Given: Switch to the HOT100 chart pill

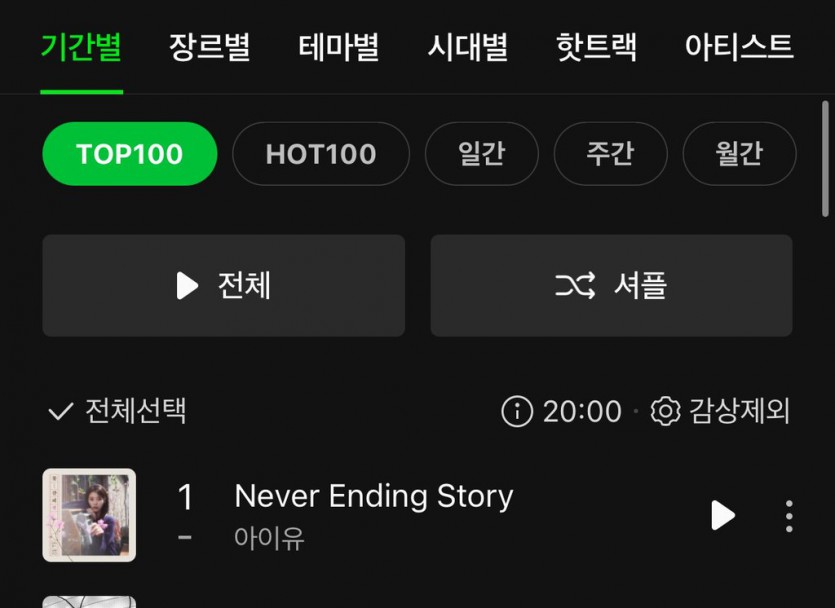Looking at the screenshot, I should [321, 154].
